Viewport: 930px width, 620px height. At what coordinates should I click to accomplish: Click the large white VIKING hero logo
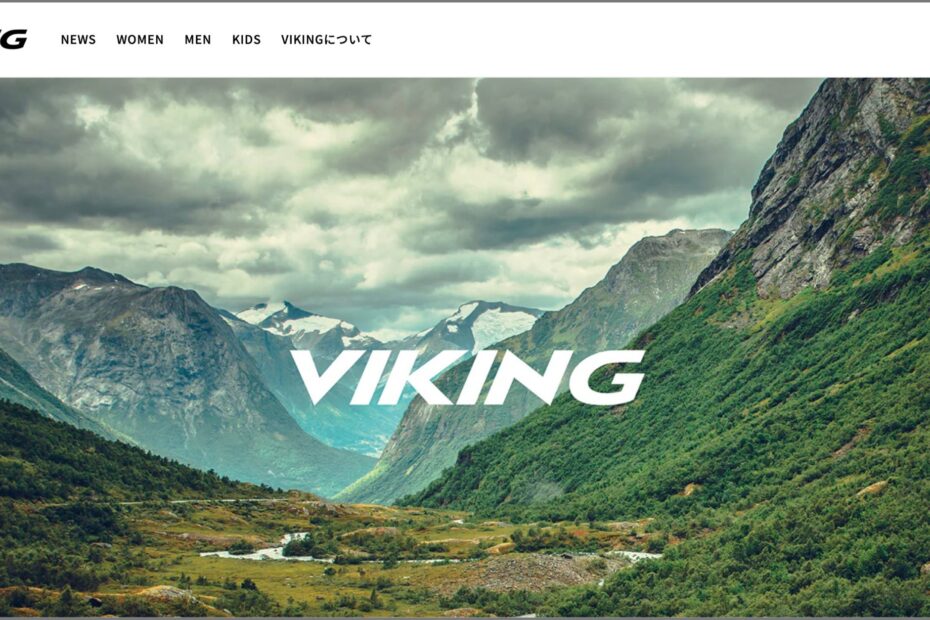pyautogui.click(x=467, y=377)
